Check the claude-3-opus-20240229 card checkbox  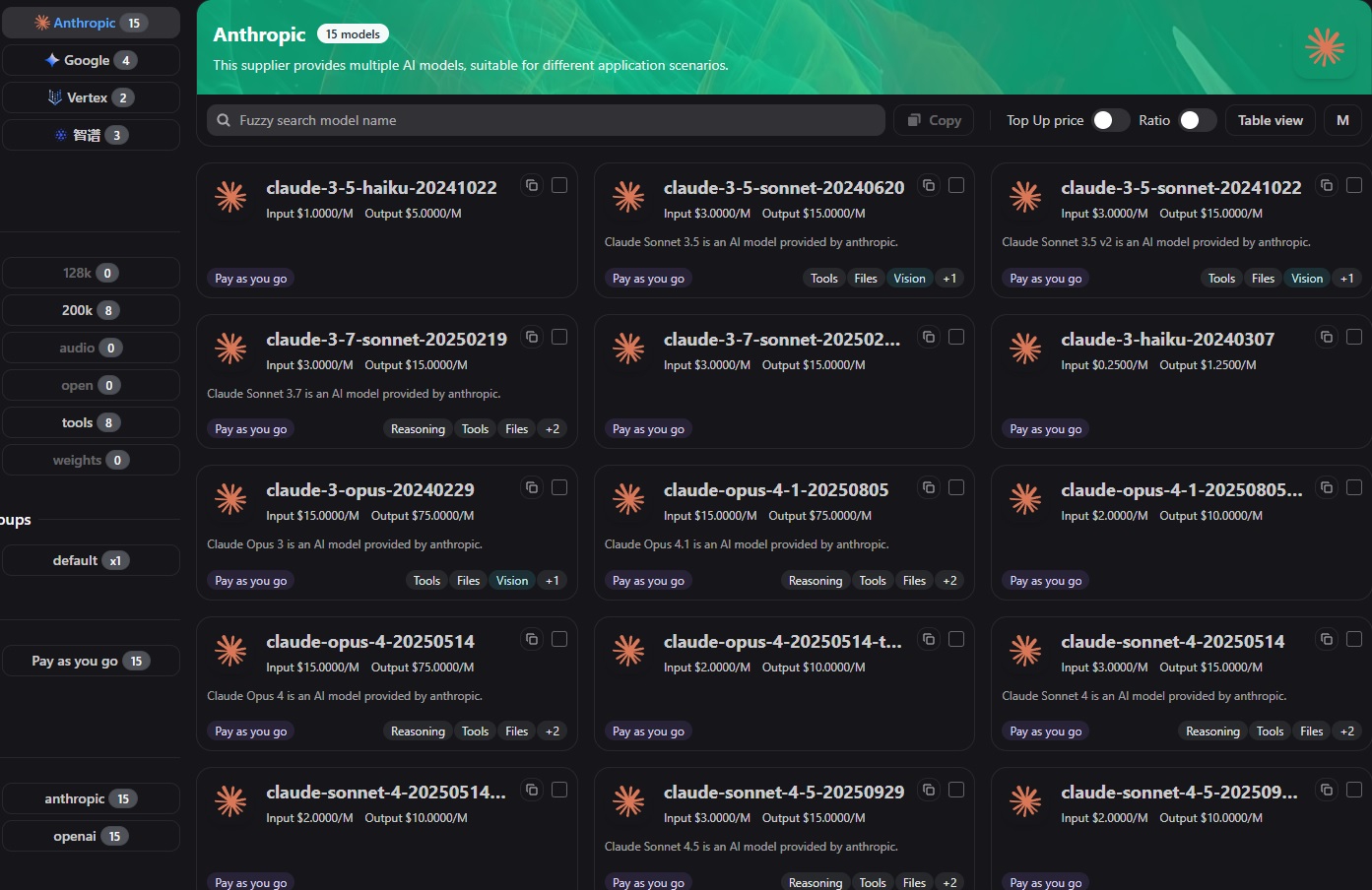559,487
